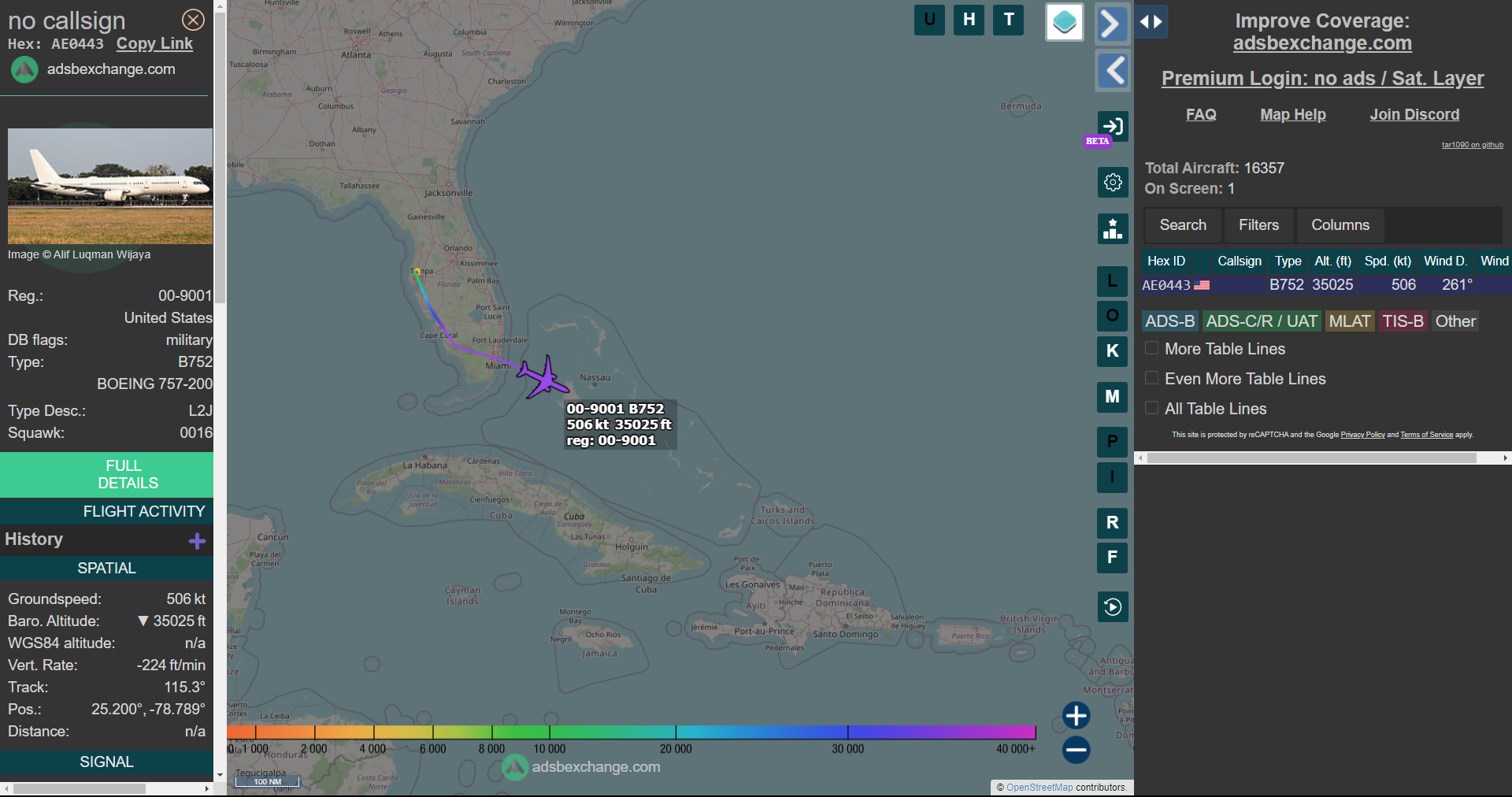Click the P map button

coord(1113,442)
